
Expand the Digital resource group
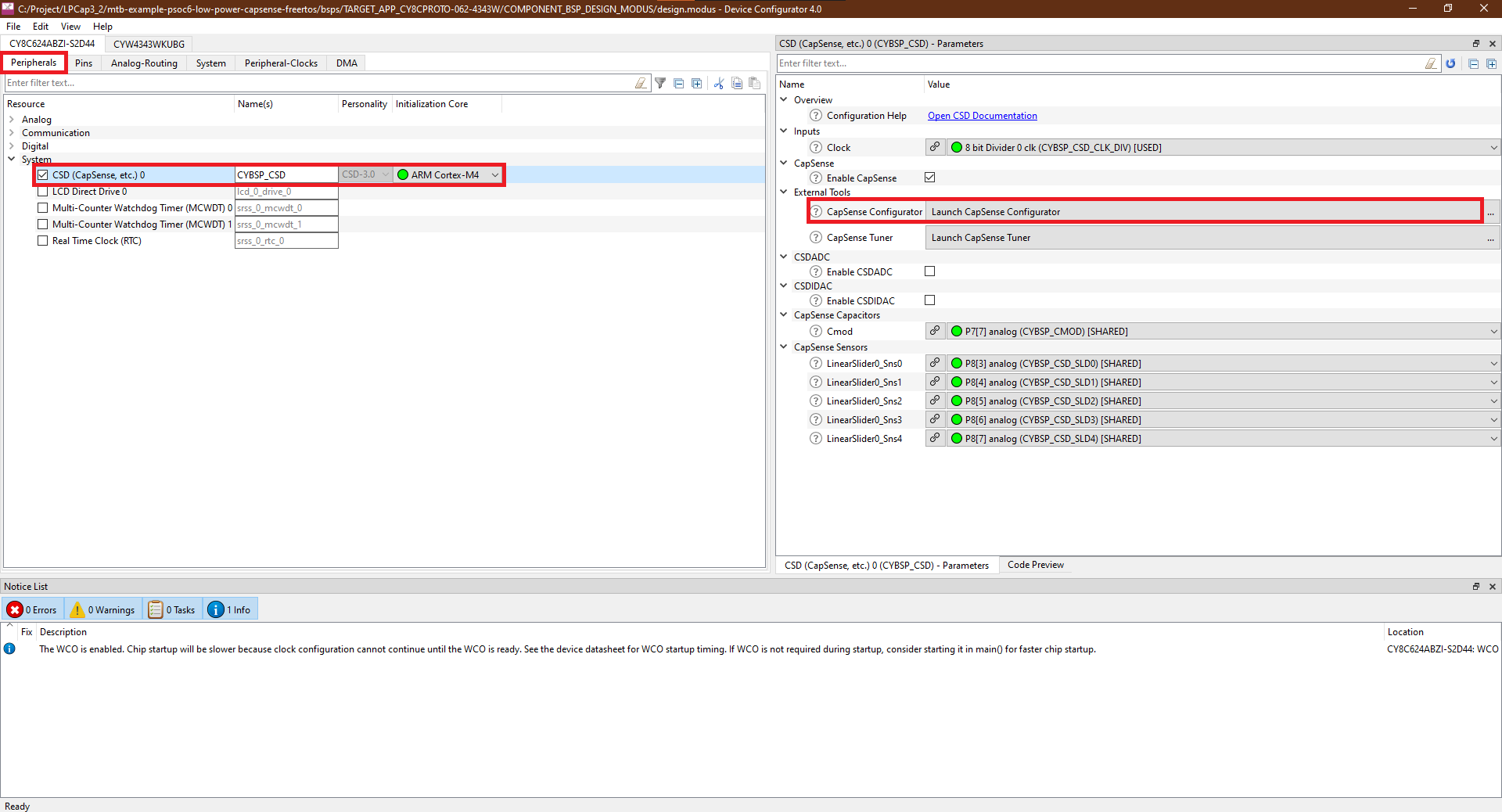coord(12,146)
